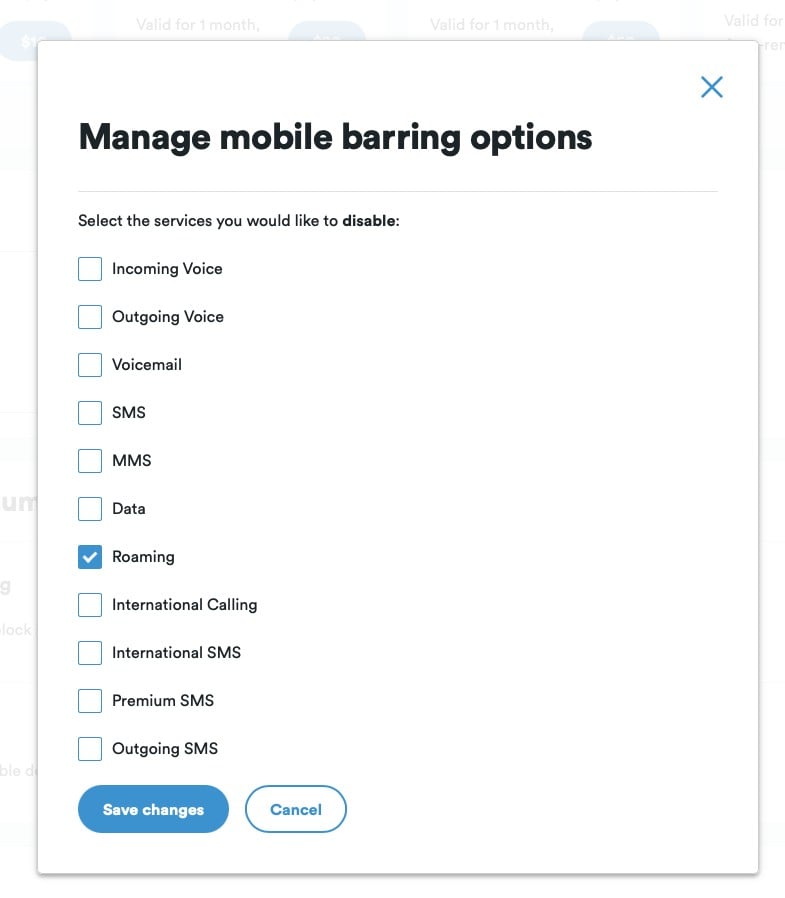Click the Incoming Voice label text
This screenshot has width=785, height=898.
click(x=167, y=269)
